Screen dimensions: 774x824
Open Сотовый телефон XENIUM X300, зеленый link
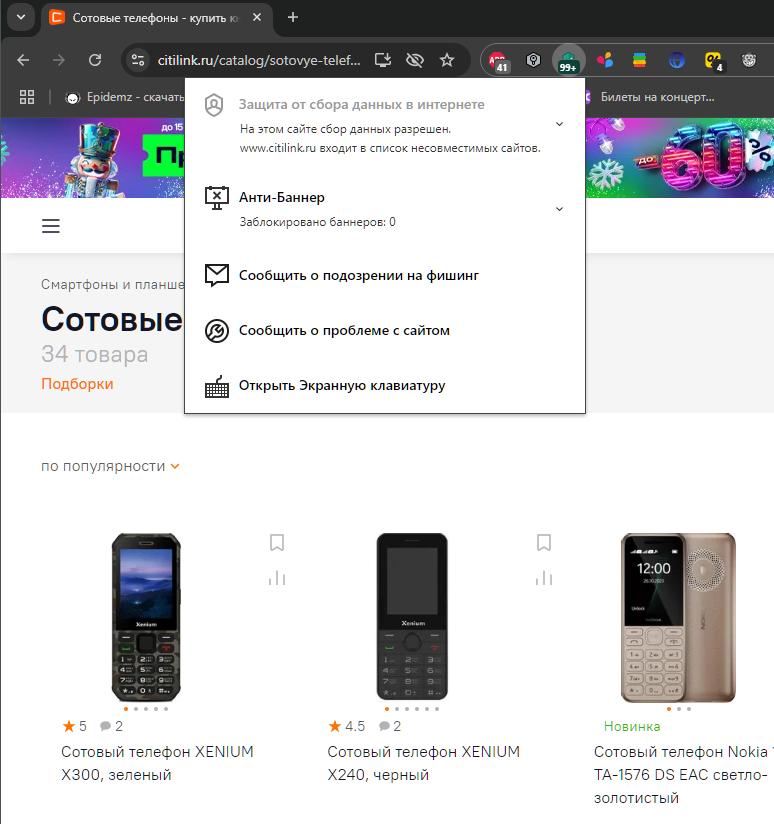coord(157,764)
